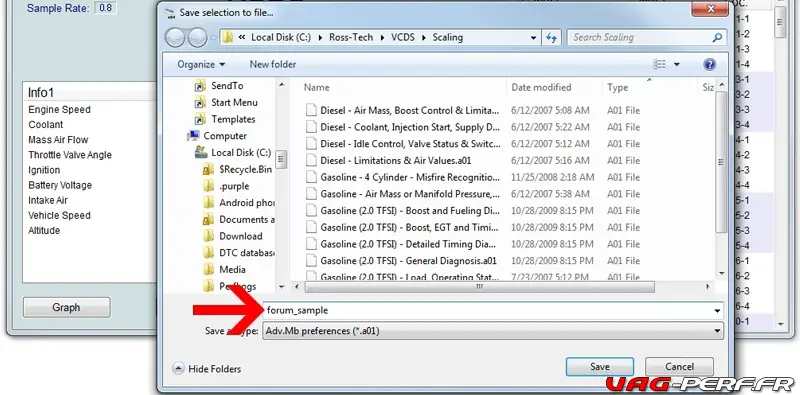This screenshot has width=800, height=395.
Task: Click the $Recycle.Bin locked folder icon
Action: [208, 169]
